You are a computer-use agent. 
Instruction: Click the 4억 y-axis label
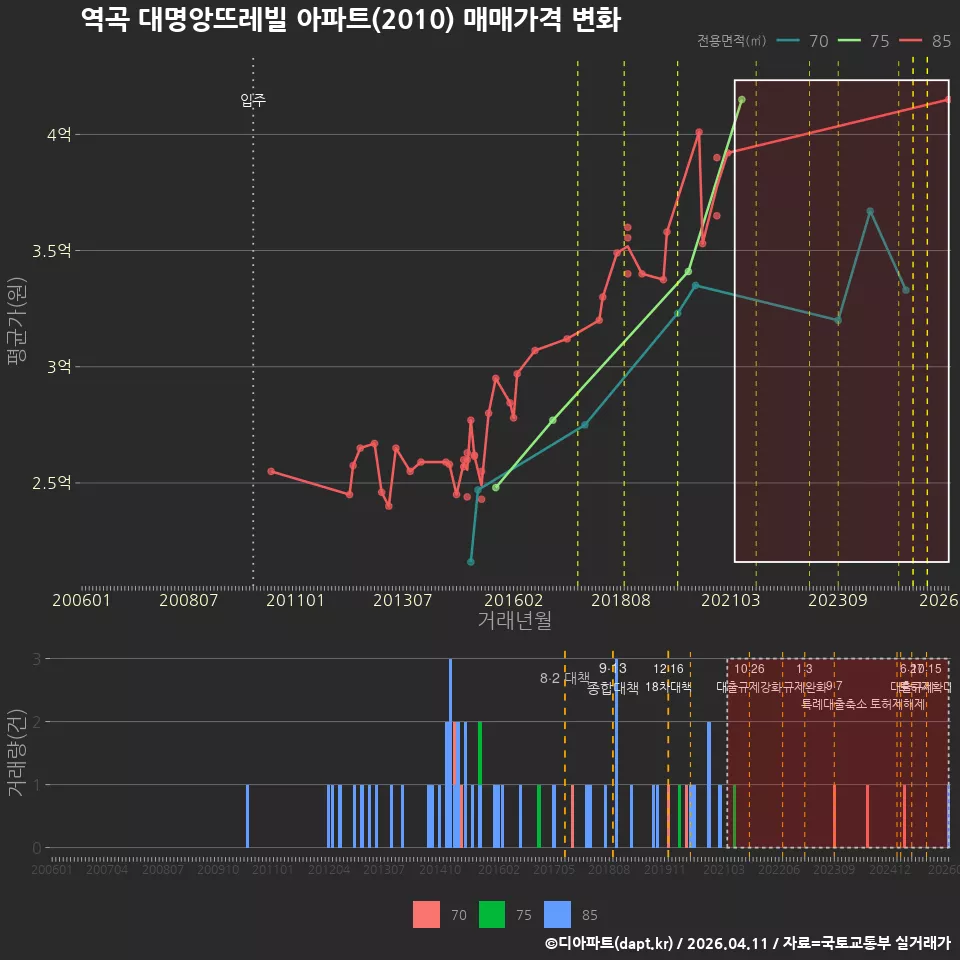point(59,134)
